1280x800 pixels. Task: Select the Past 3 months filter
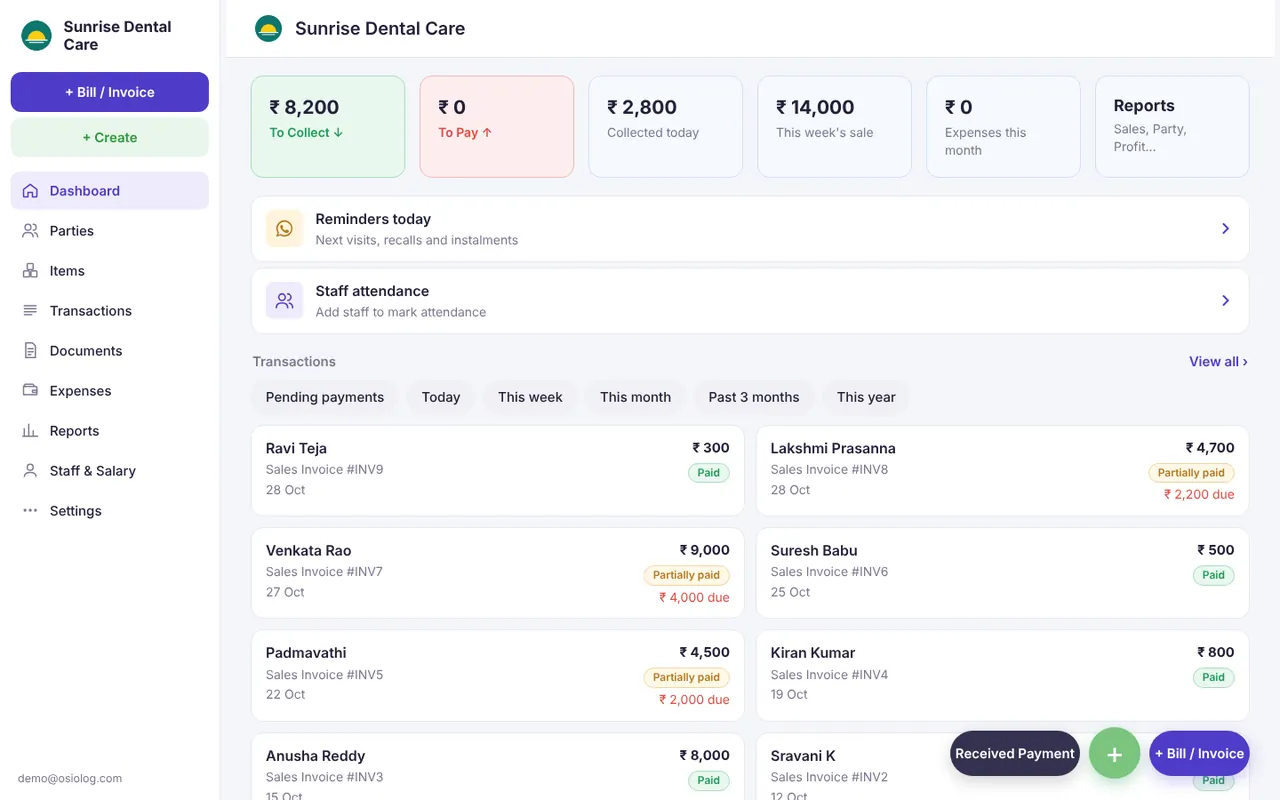[x=754, y=397]
